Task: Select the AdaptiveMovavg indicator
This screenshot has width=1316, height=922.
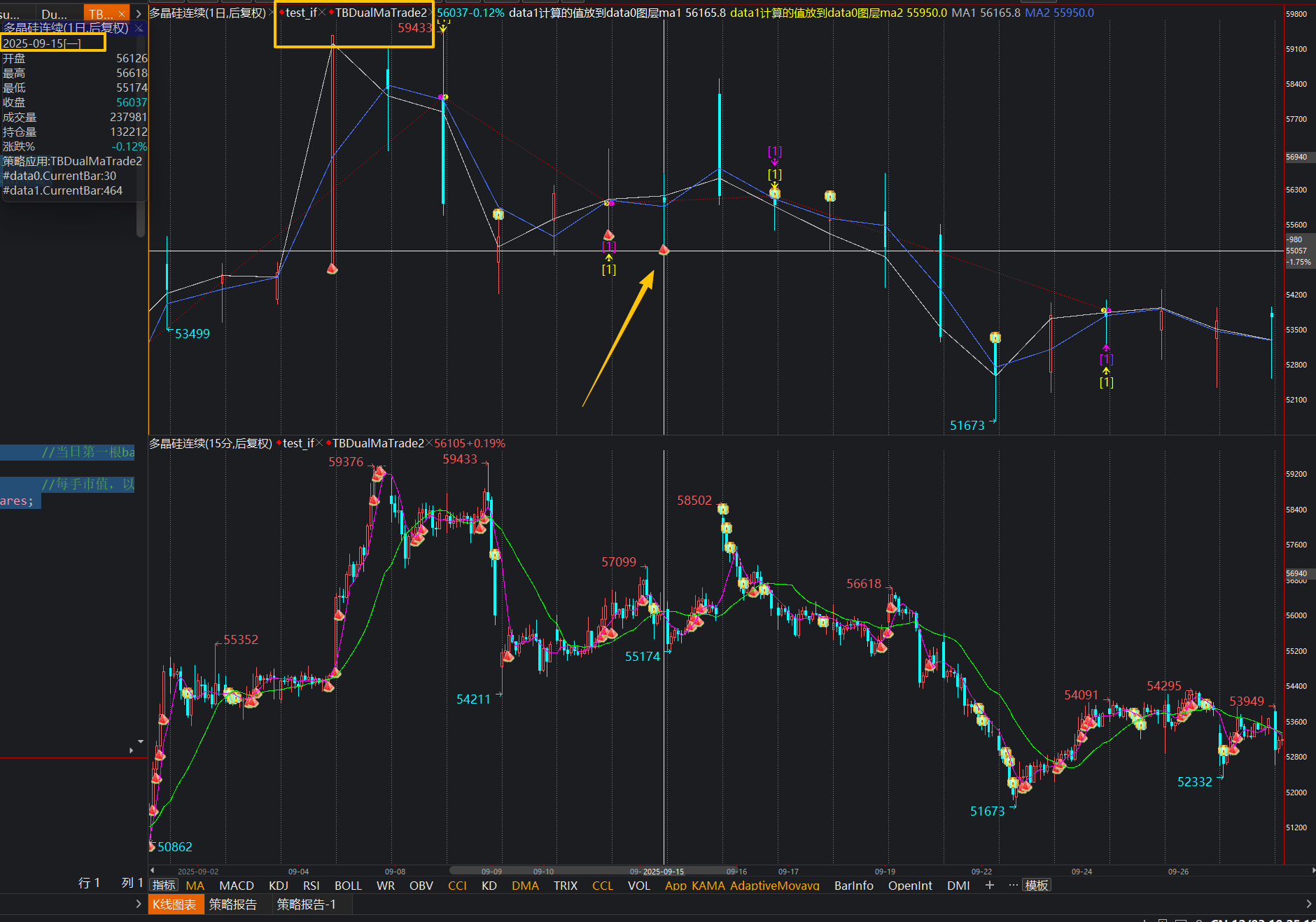Action: (774, 886)
